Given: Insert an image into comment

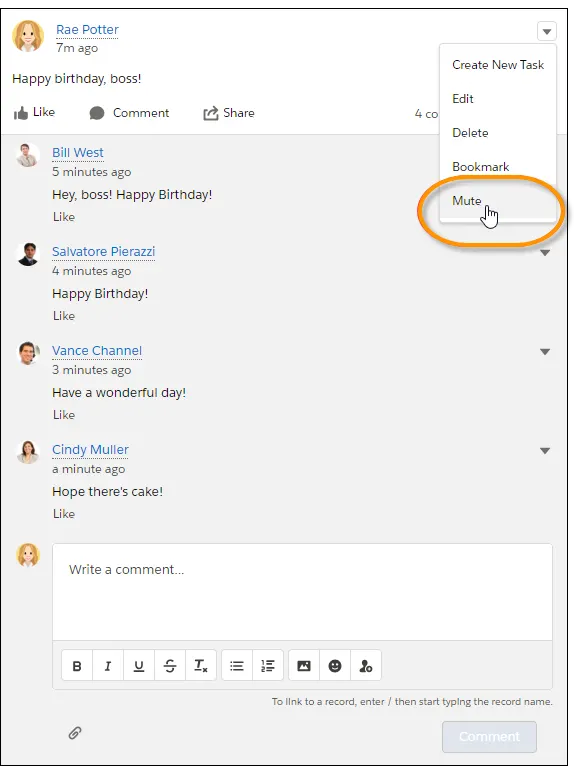Looking at the screenshot, I should point(304,665).
